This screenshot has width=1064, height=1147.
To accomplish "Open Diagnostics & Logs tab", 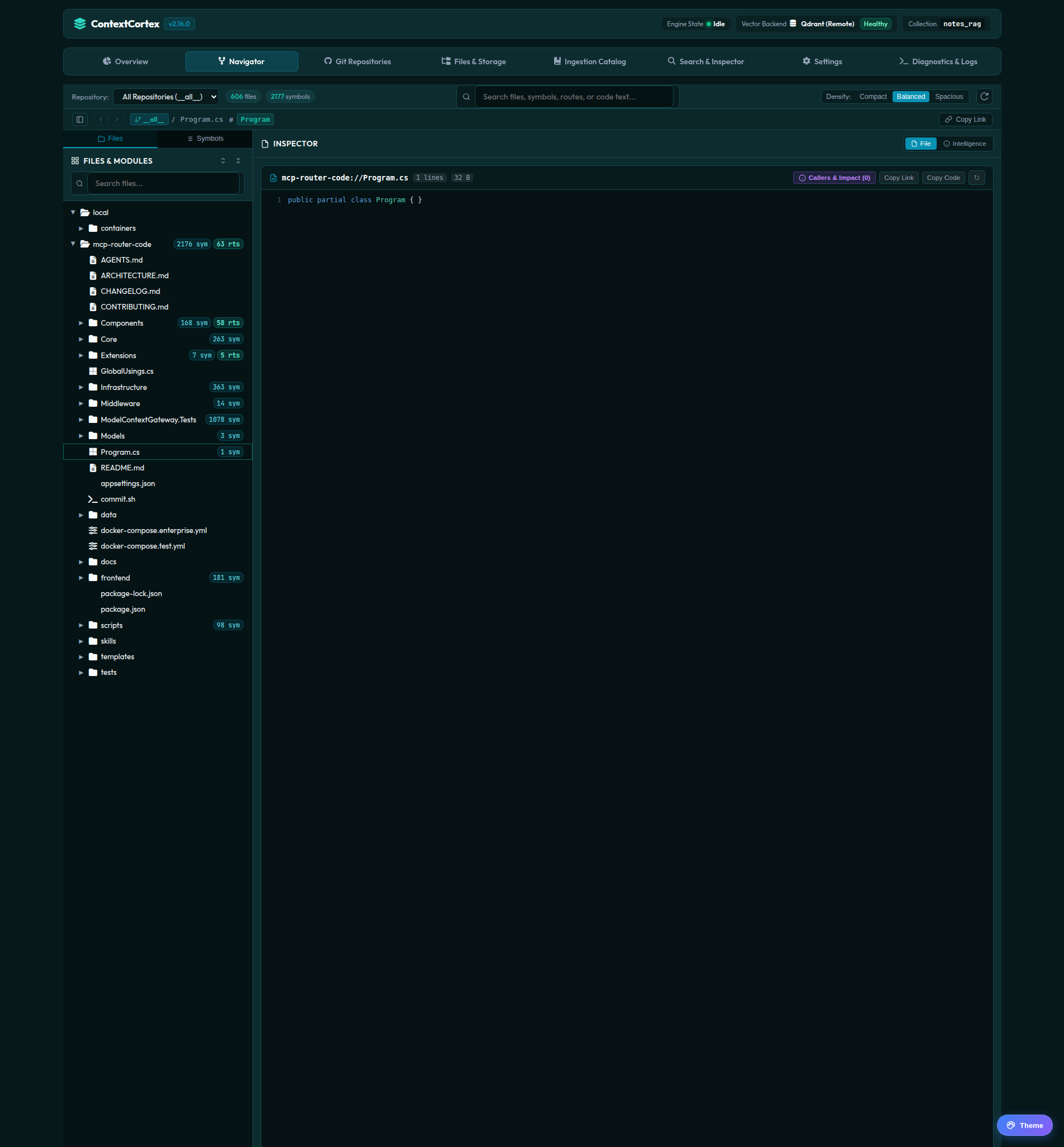I will (x=938, y=61).
